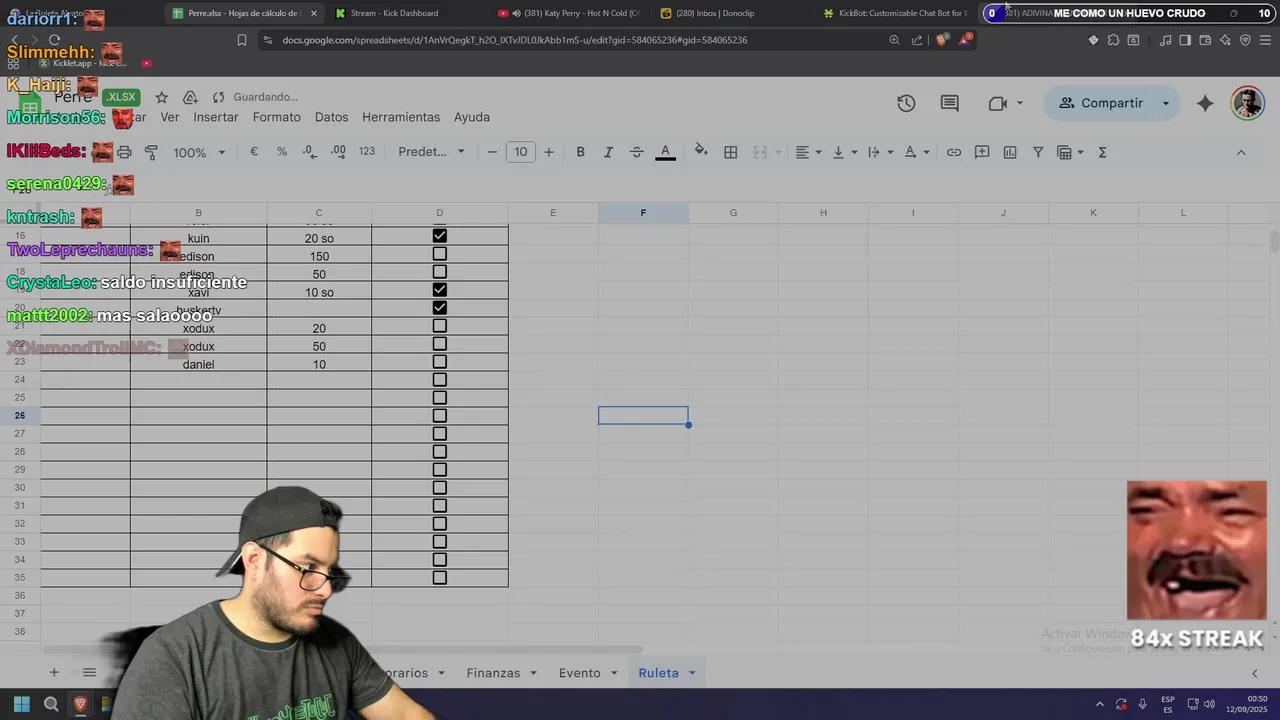This screenshot has height=720, width=1280.
Task: Switch to Stream - Kick Dashboard browser tab
Action: pyautogui.click(x=394, y=13)
